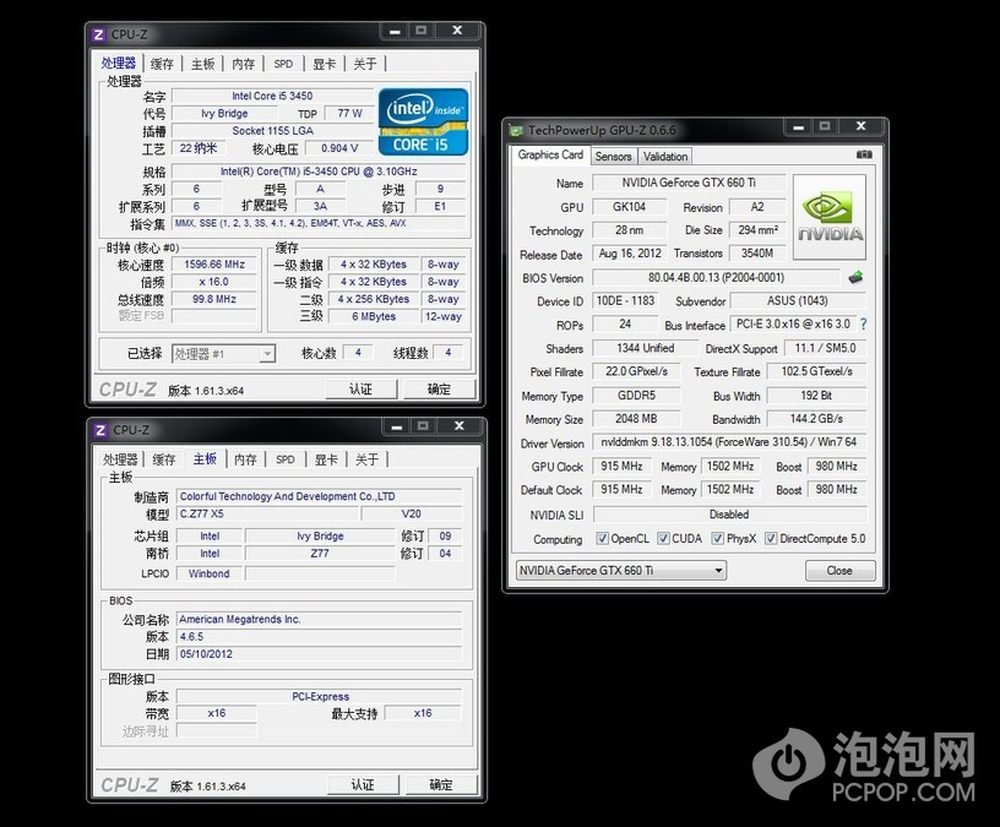
Task: Select the 内存 tab in top CPU-Z window
Action: point(243,64)
